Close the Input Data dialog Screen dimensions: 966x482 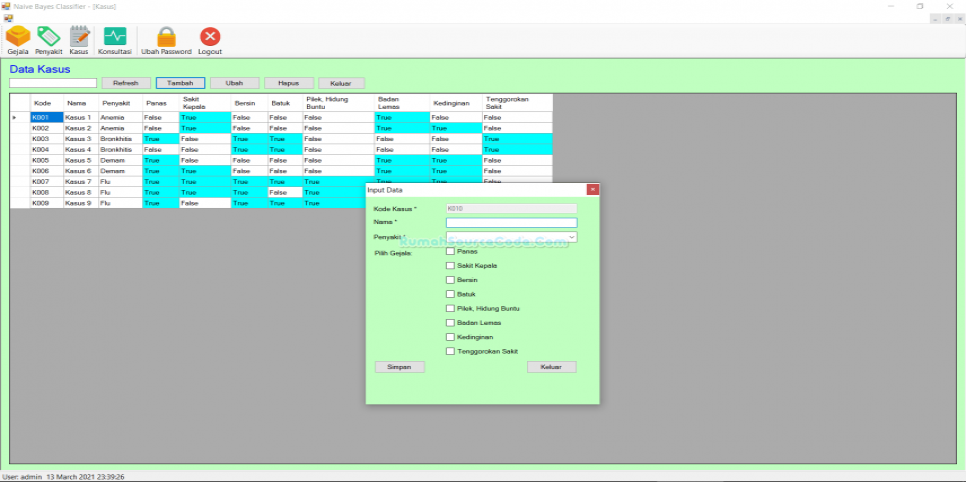(592, 189)
